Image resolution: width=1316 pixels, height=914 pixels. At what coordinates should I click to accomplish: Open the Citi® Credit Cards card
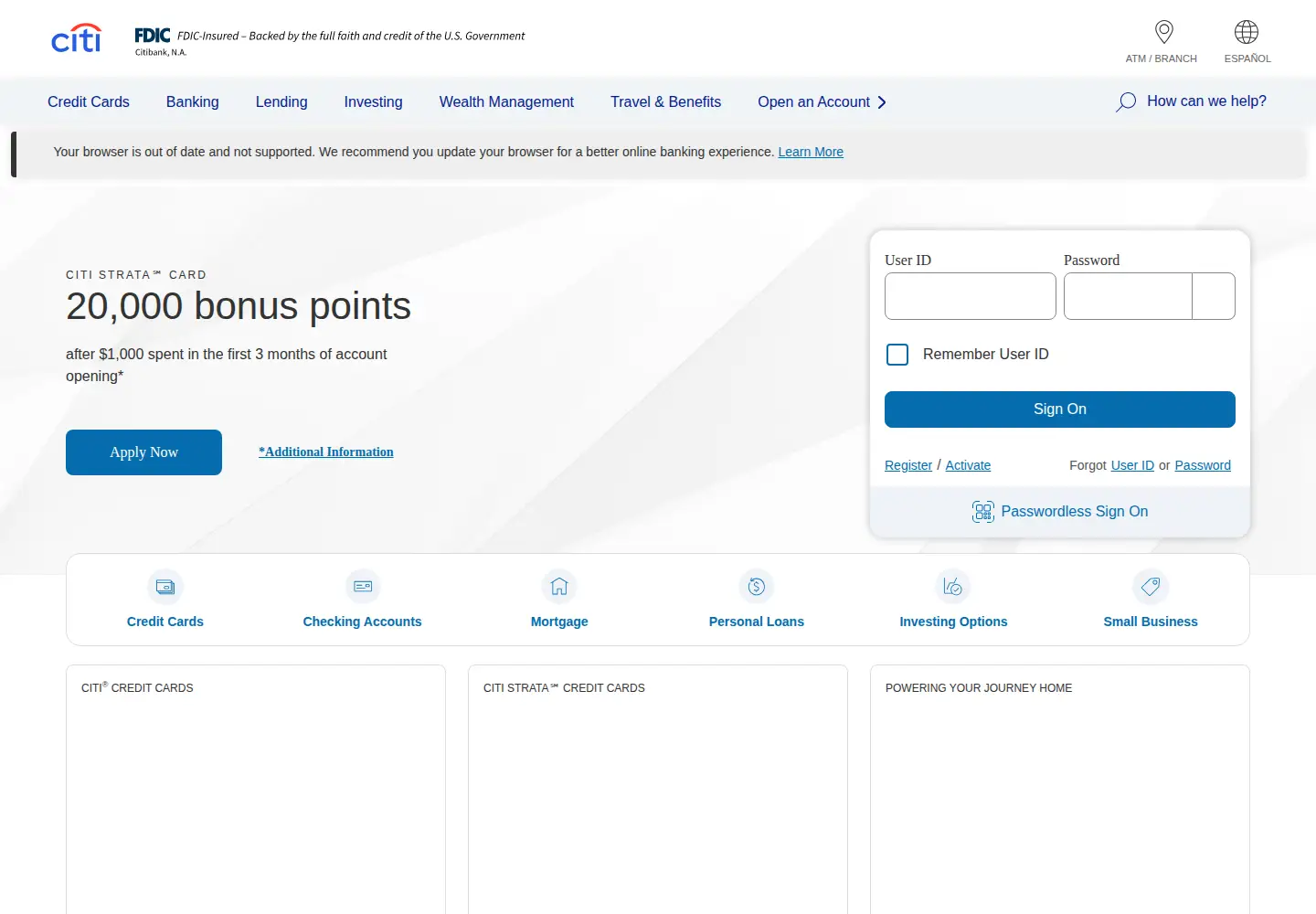point(256,790)
